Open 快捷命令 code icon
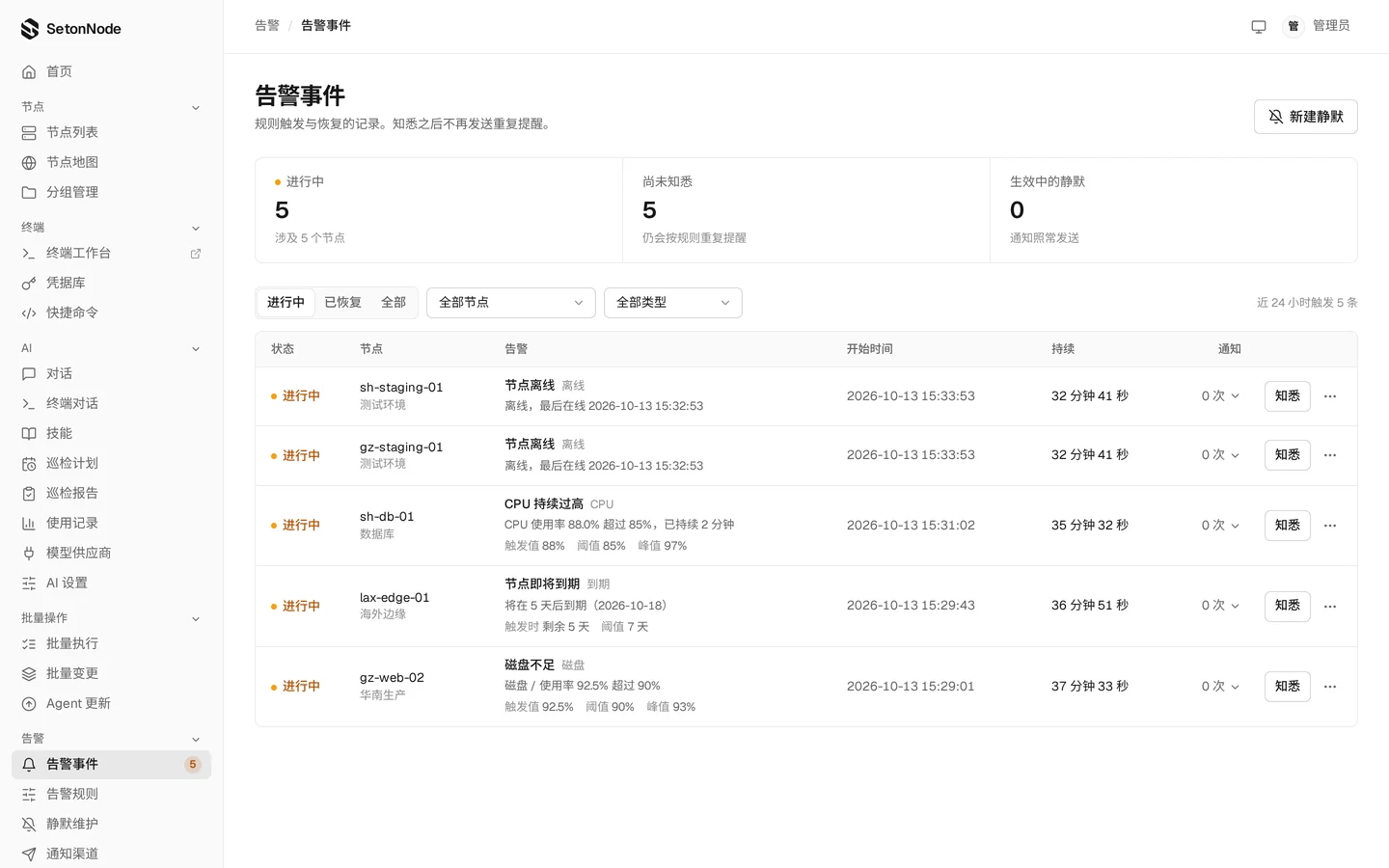Screen dimensions: 1389x868 pos(29,313)
